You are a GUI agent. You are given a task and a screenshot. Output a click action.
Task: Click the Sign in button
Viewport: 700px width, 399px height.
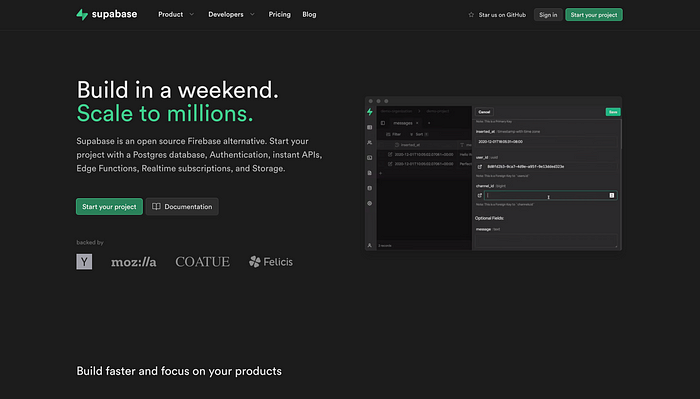pos(548,15)
